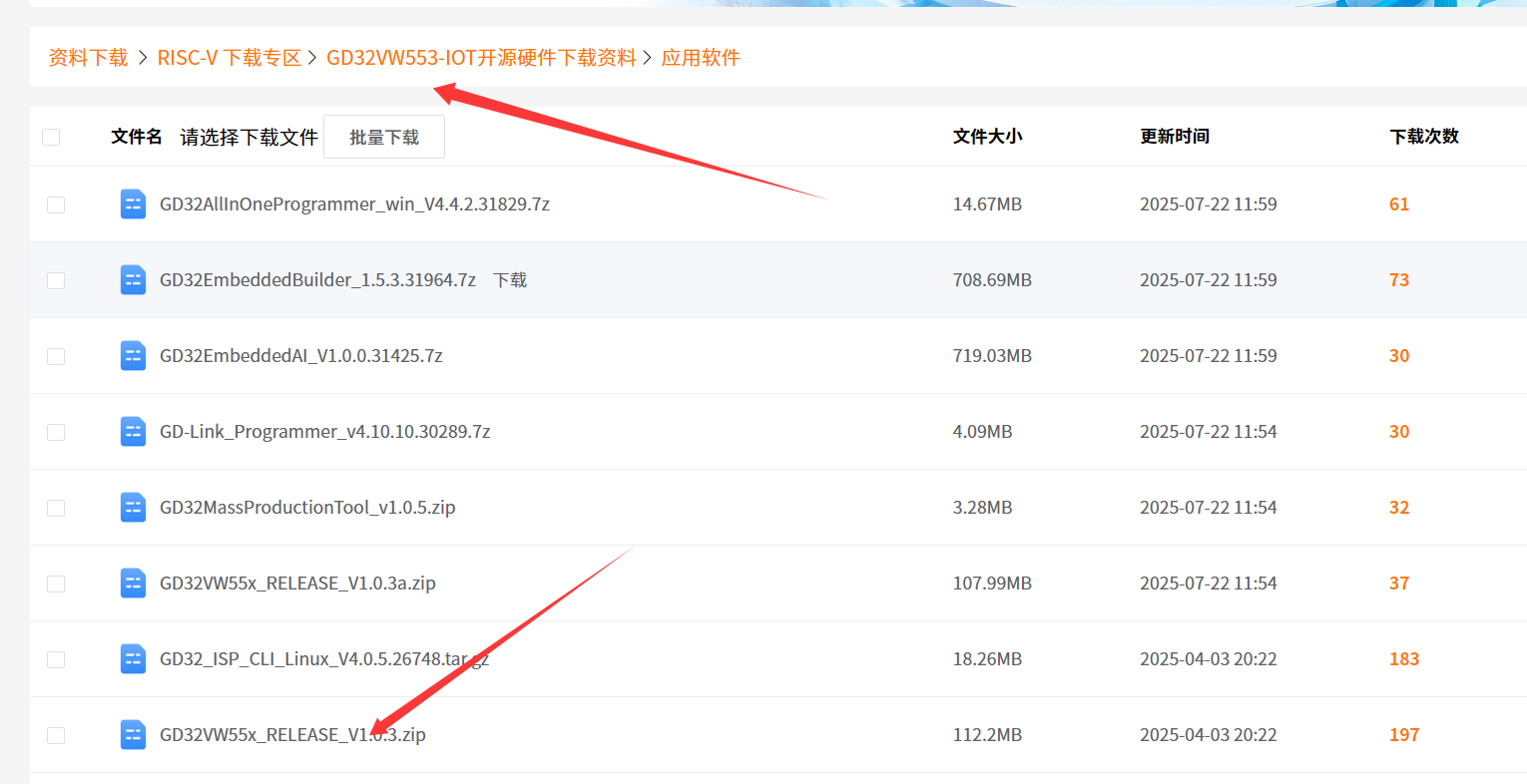Viewport: 1527px width, 784px height.
Task: Select checkbox for GD32MassProductionTool row
Action: point(56,508)
